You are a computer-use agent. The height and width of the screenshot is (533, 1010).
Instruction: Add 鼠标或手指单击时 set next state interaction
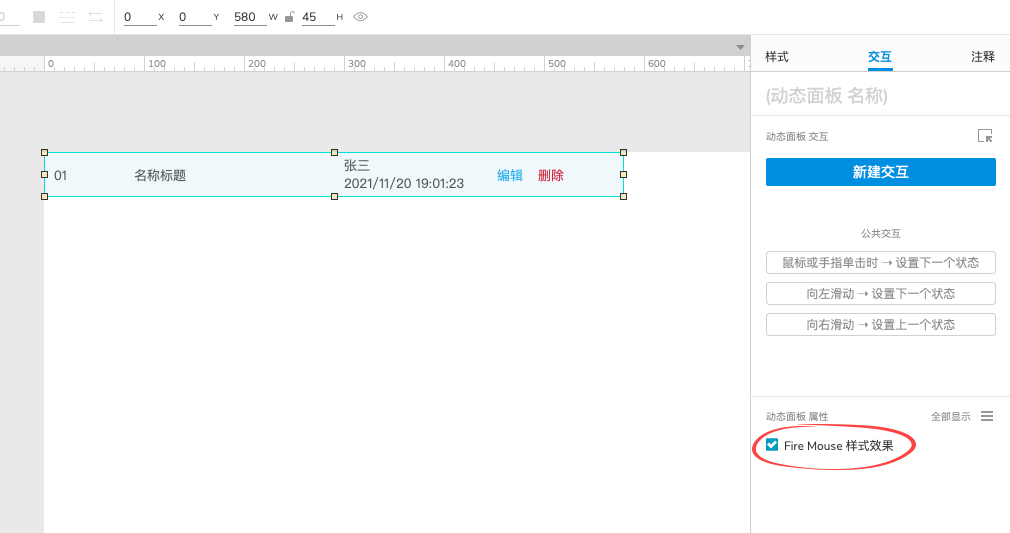pyautogui.click(x=880, y=263)
